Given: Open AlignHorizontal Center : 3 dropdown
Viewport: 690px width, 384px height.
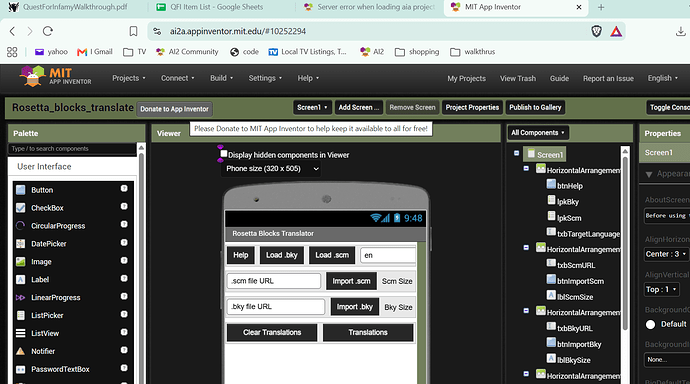Looking at the screenshot, I should (666, 254).
